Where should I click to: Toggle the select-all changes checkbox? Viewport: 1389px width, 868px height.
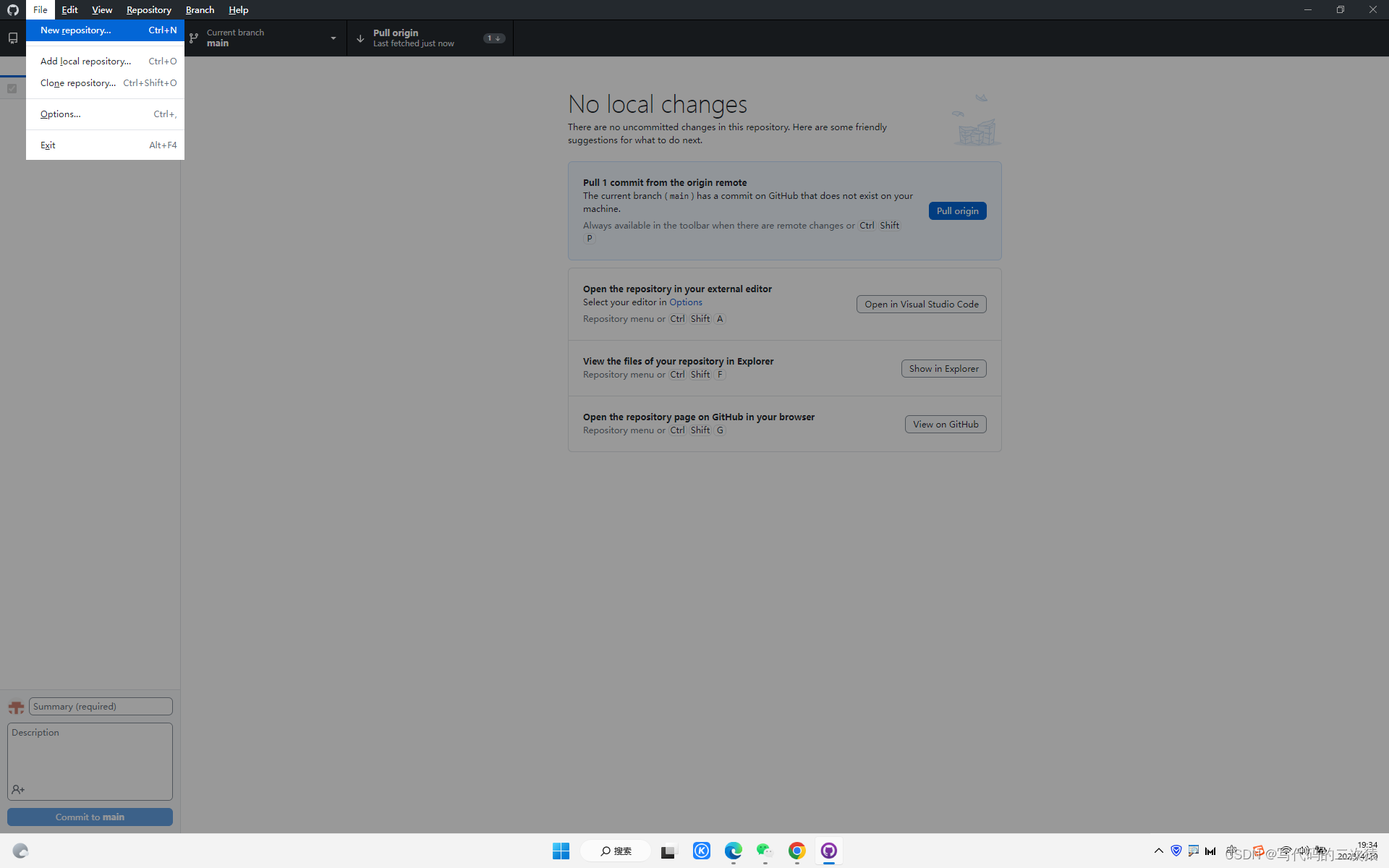[x=12, y=88]
